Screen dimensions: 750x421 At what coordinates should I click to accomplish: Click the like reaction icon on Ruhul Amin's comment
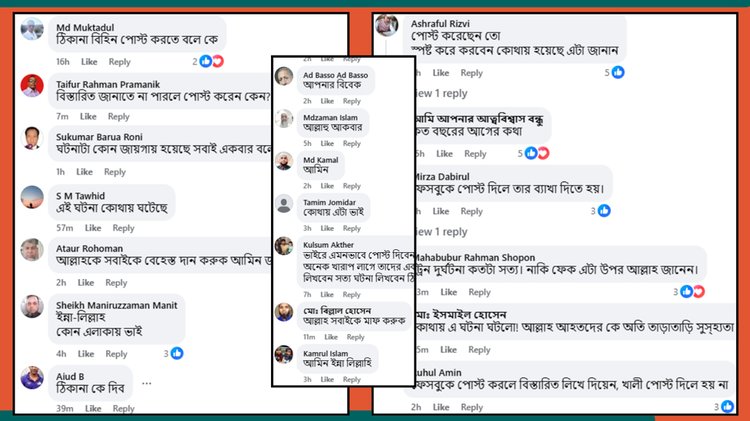coord(728,407)
